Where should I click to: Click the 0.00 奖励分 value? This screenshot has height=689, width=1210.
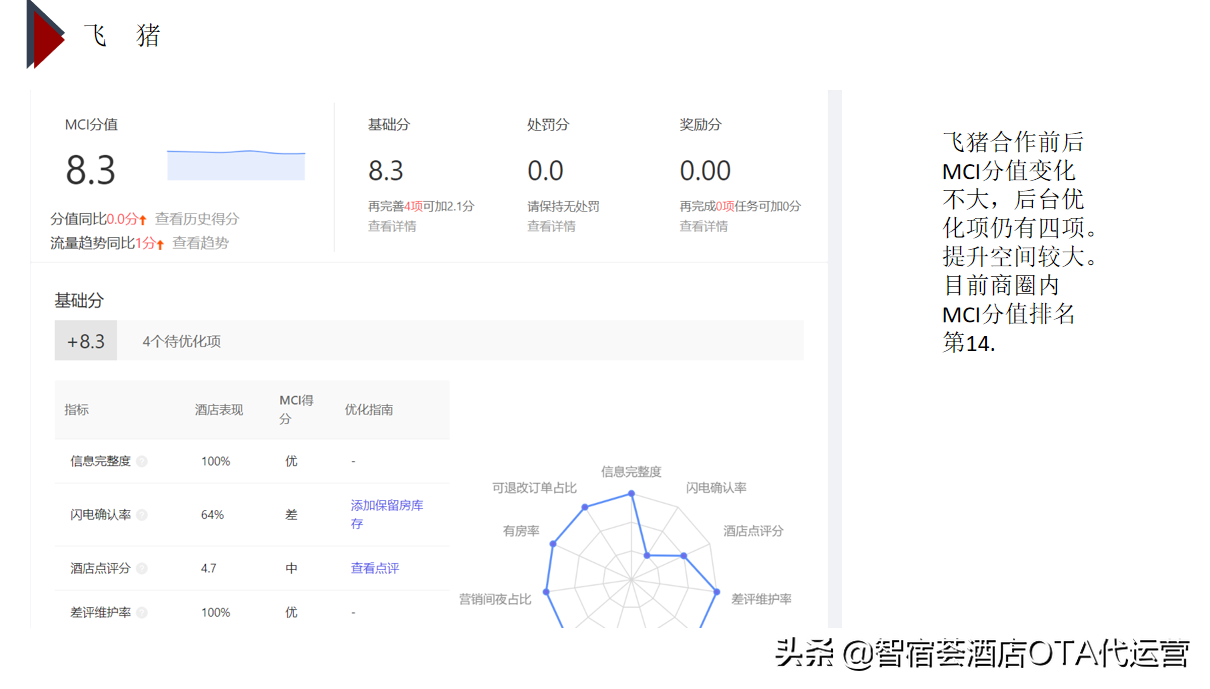[705, 171]
